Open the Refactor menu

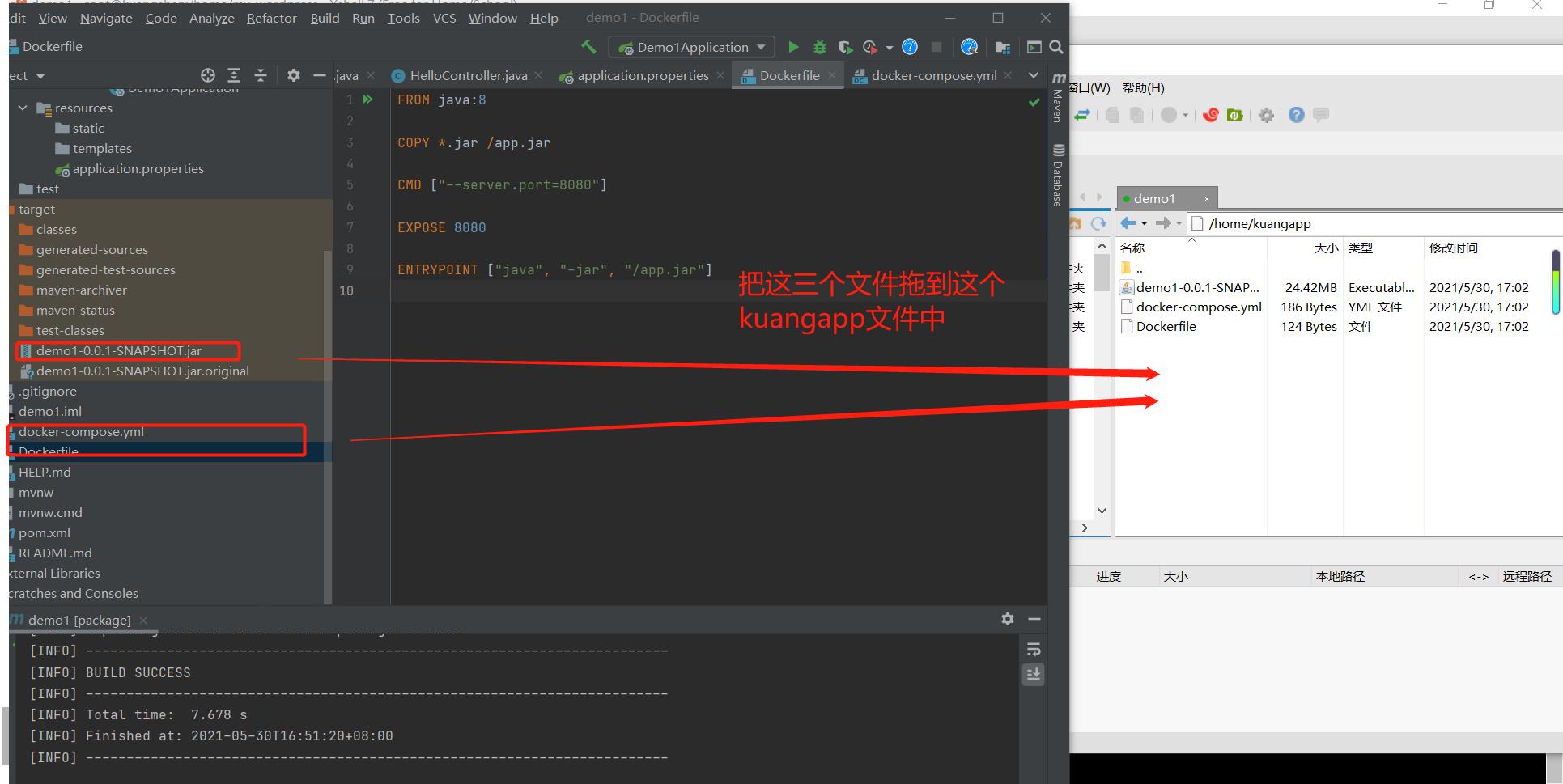tap(271, 18)
